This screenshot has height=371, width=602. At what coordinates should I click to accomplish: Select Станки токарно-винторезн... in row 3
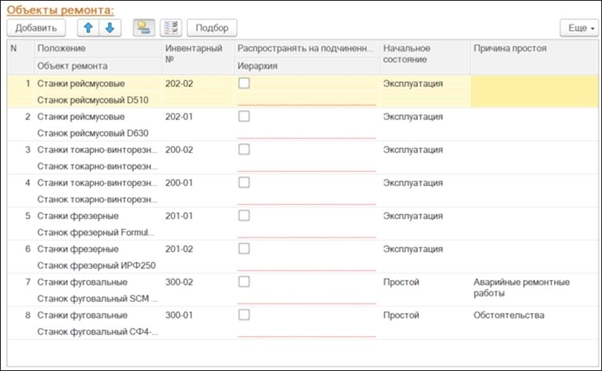(98, 149)
